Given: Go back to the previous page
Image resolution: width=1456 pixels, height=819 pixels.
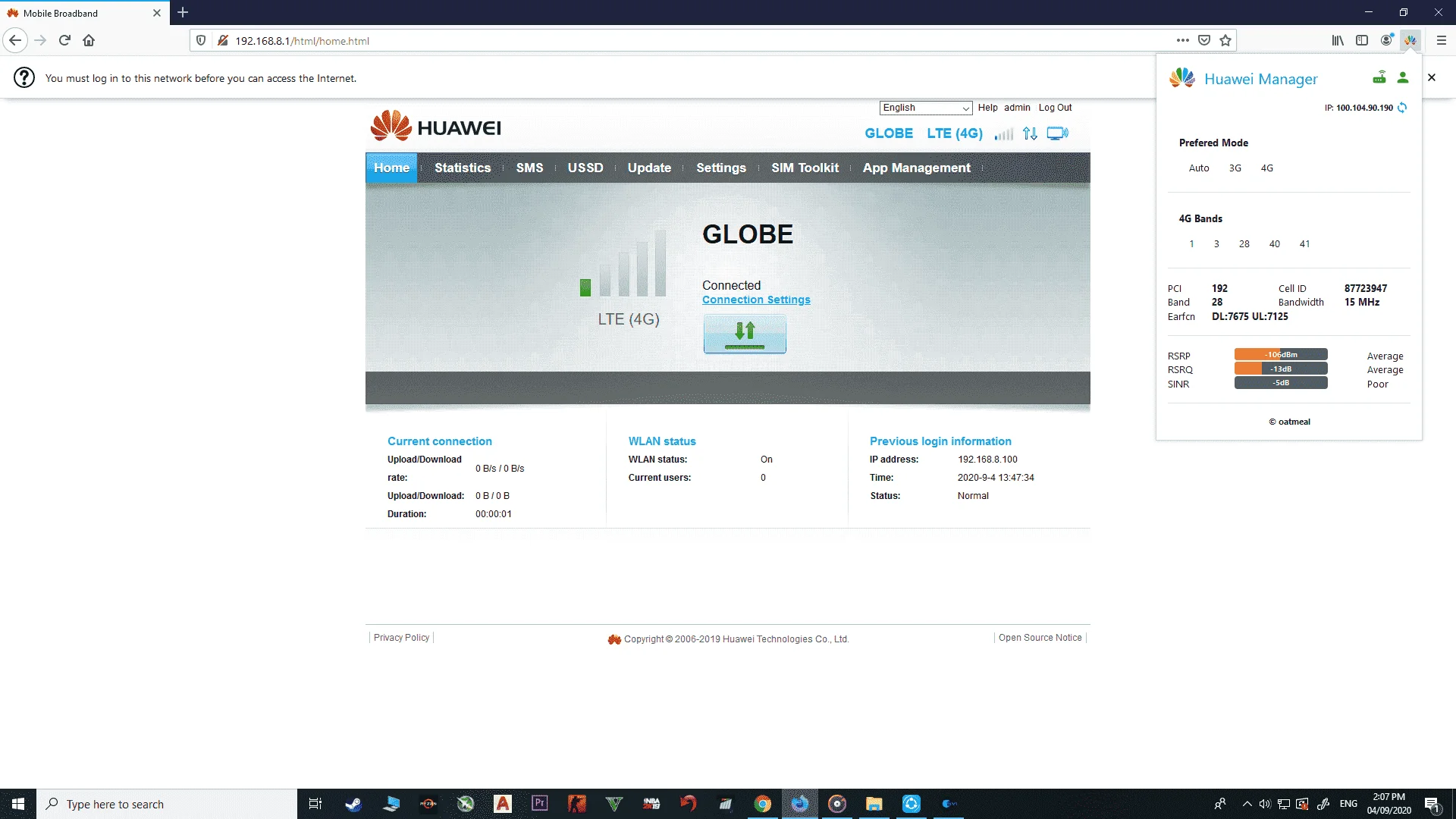Looking at the screenshot, I should coord(15,40).
